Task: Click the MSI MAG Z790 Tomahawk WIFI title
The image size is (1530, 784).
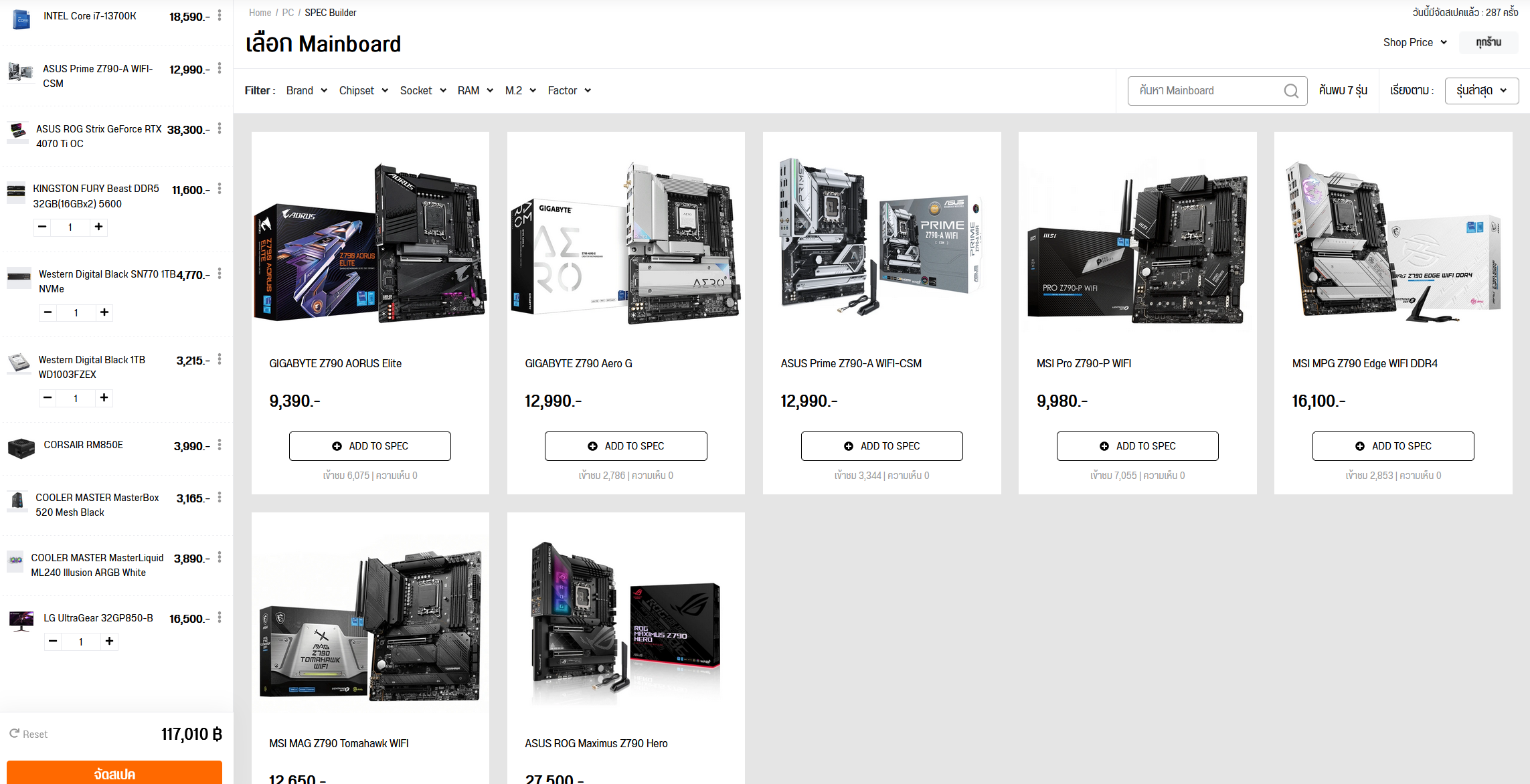Action: click(x=339, y=743)
